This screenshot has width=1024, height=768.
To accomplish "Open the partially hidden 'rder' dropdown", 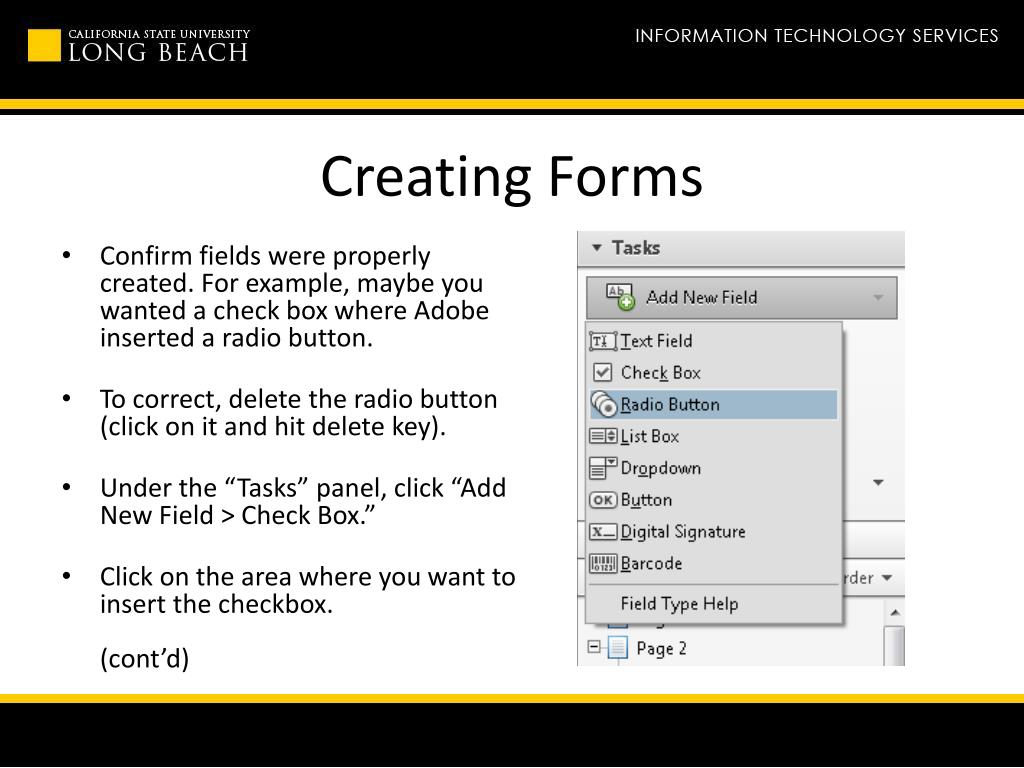I will click(x=869, y=578).
